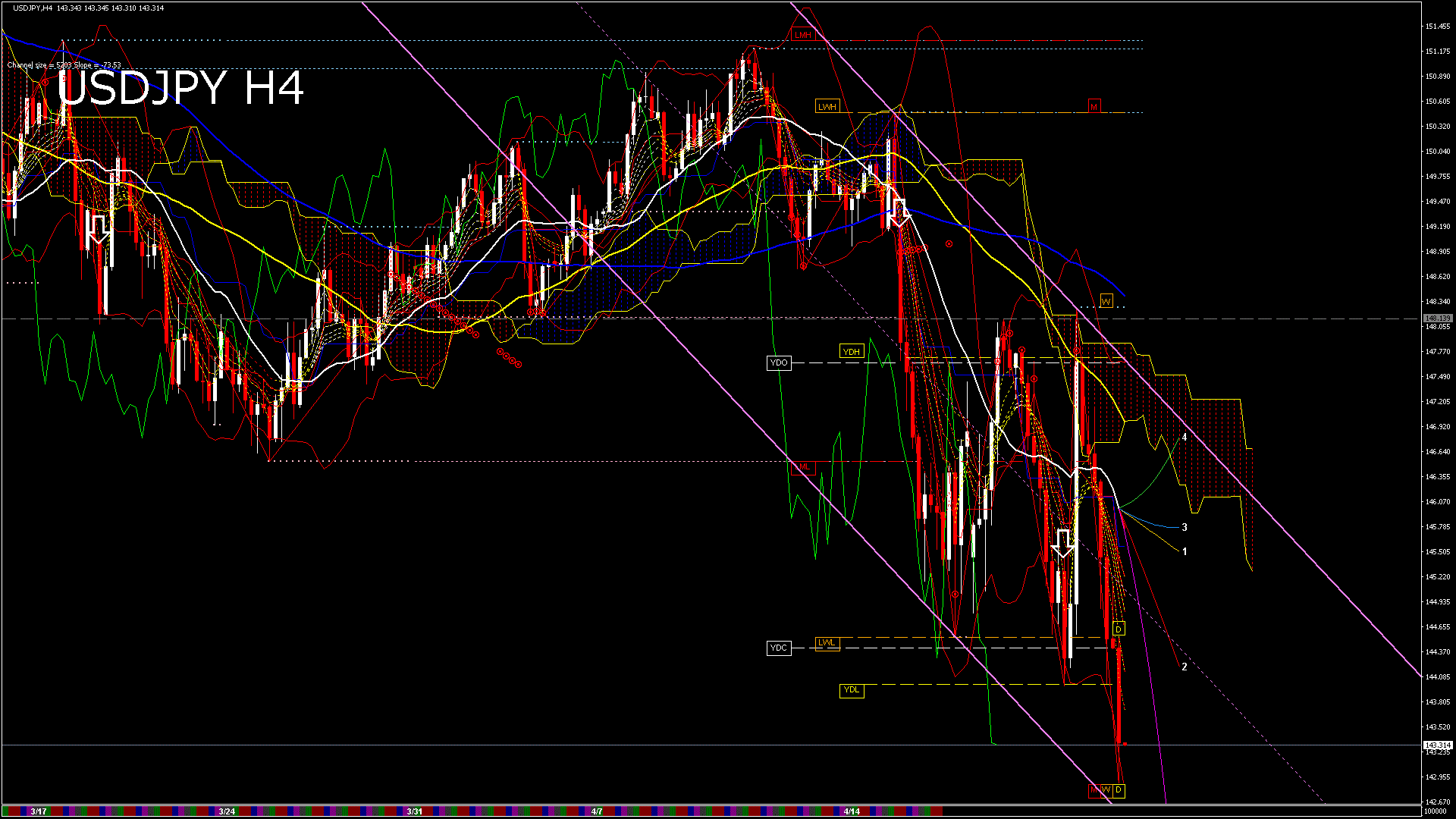The image size is (1456, 819).
Task: Select the white YDO level label
Action: coord(779,363)
